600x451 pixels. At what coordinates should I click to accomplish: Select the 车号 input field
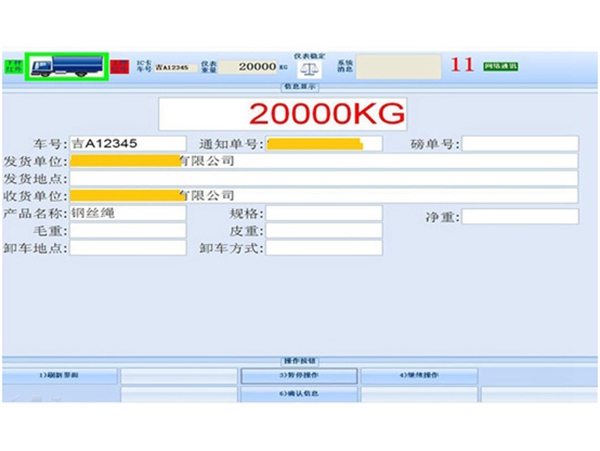pyautogui.click(x=127, y=144)
